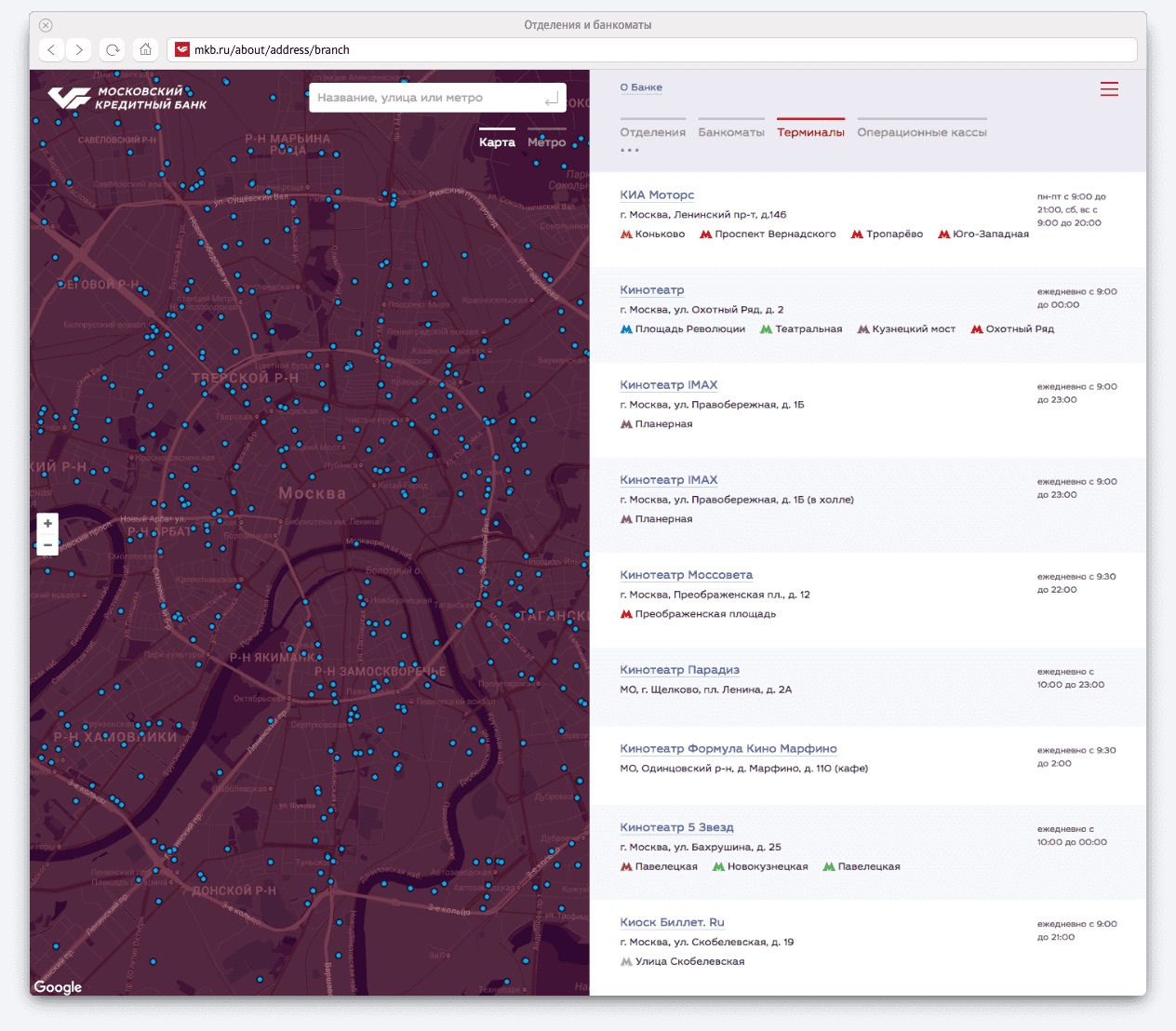The width and height of the screenshot is (1176, 1031).
Task: Open the КИА Моторс terminal link
Action: click(657, 195)
